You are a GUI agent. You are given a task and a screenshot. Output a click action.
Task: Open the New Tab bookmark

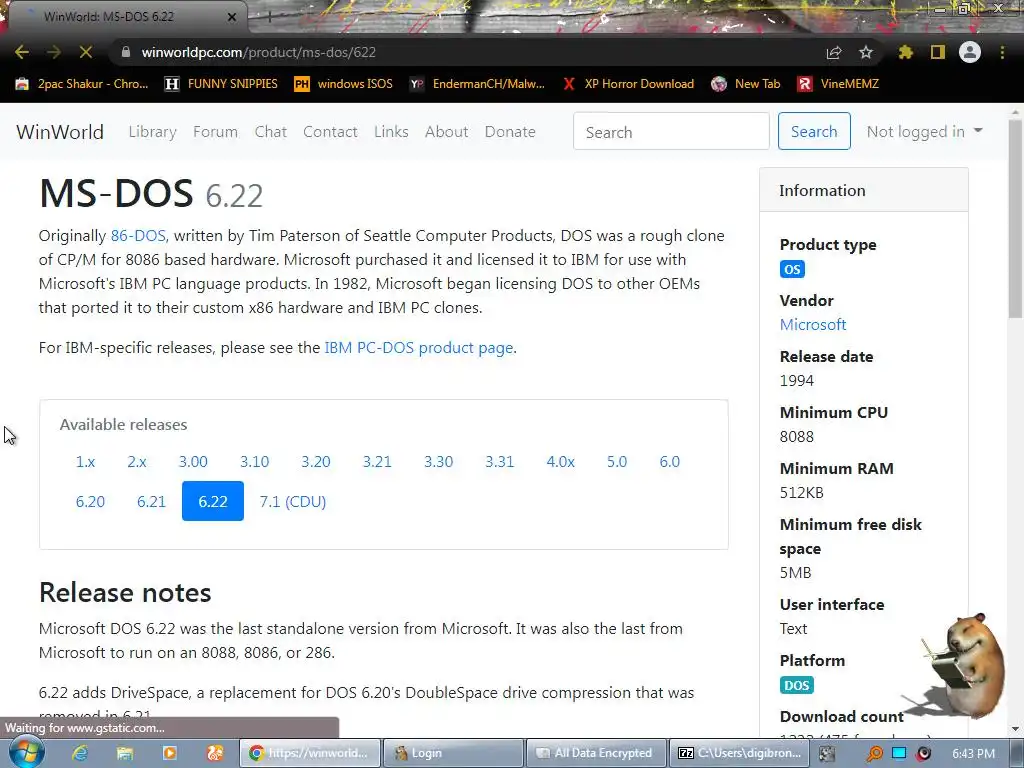click(746, 84)
